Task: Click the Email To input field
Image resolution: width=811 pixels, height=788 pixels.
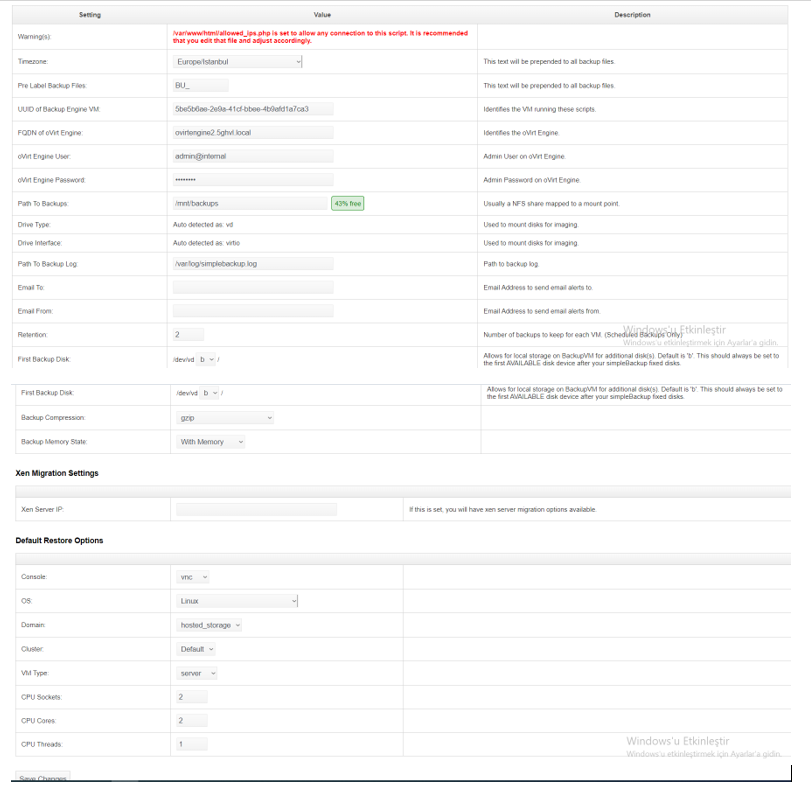Action: (x=252, y=287)
